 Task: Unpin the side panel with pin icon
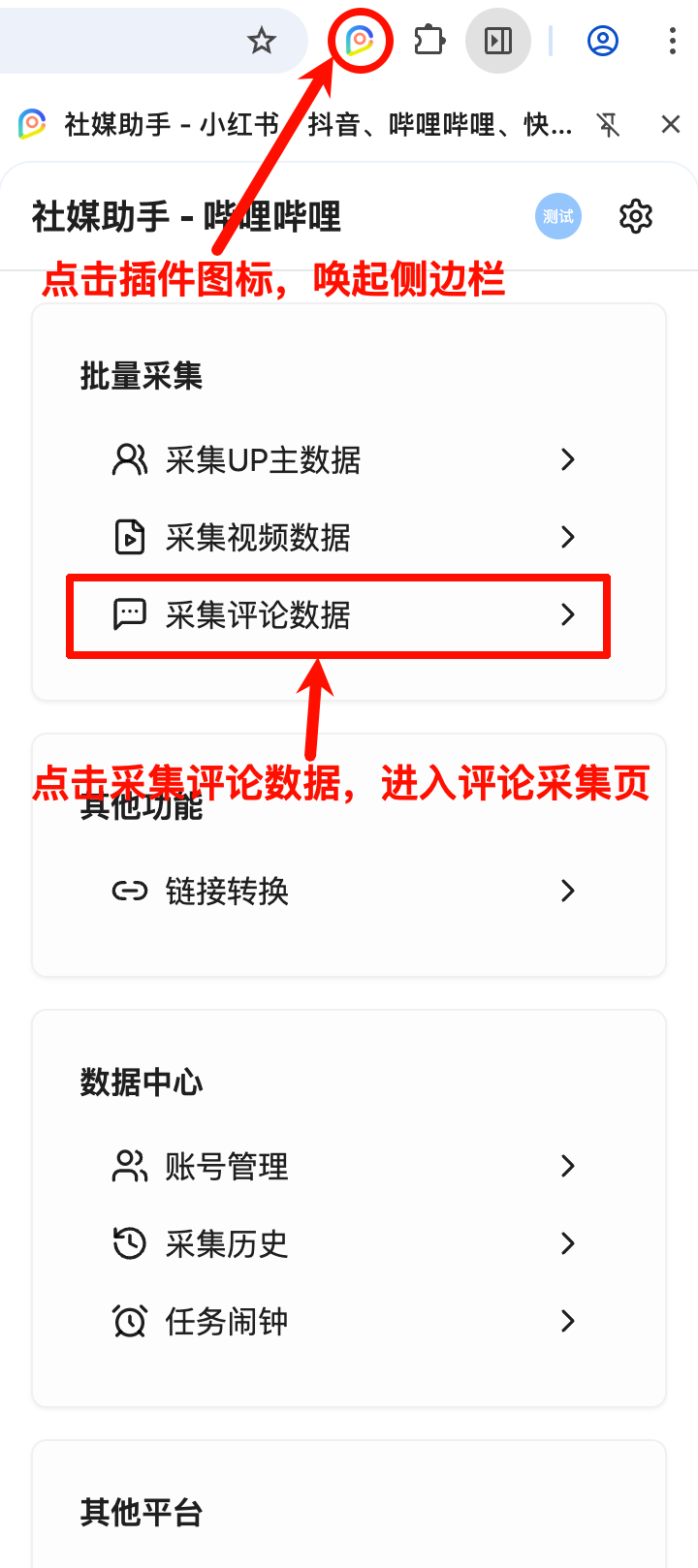tap(609, 125)
